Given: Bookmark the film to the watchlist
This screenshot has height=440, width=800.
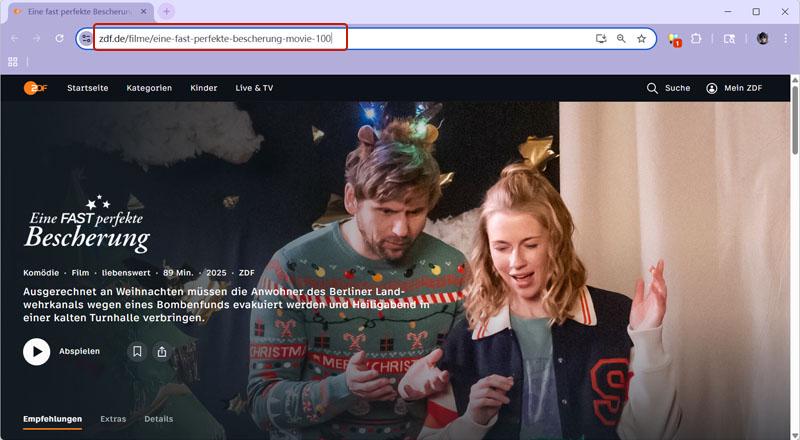Looking at the screenshot, I should (137, 351).
